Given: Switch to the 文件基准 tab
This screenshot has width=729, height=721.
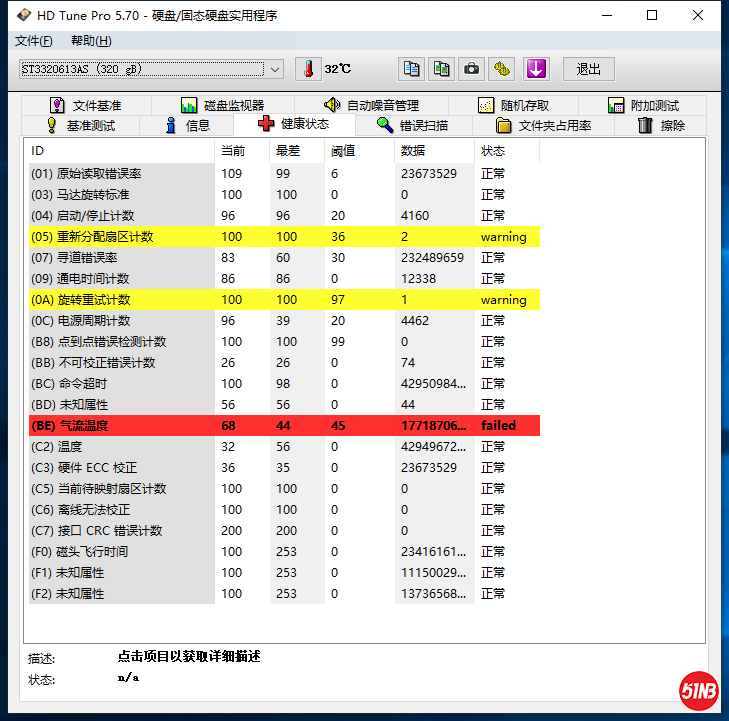Looking at the screenshot, I should point(86,106).
